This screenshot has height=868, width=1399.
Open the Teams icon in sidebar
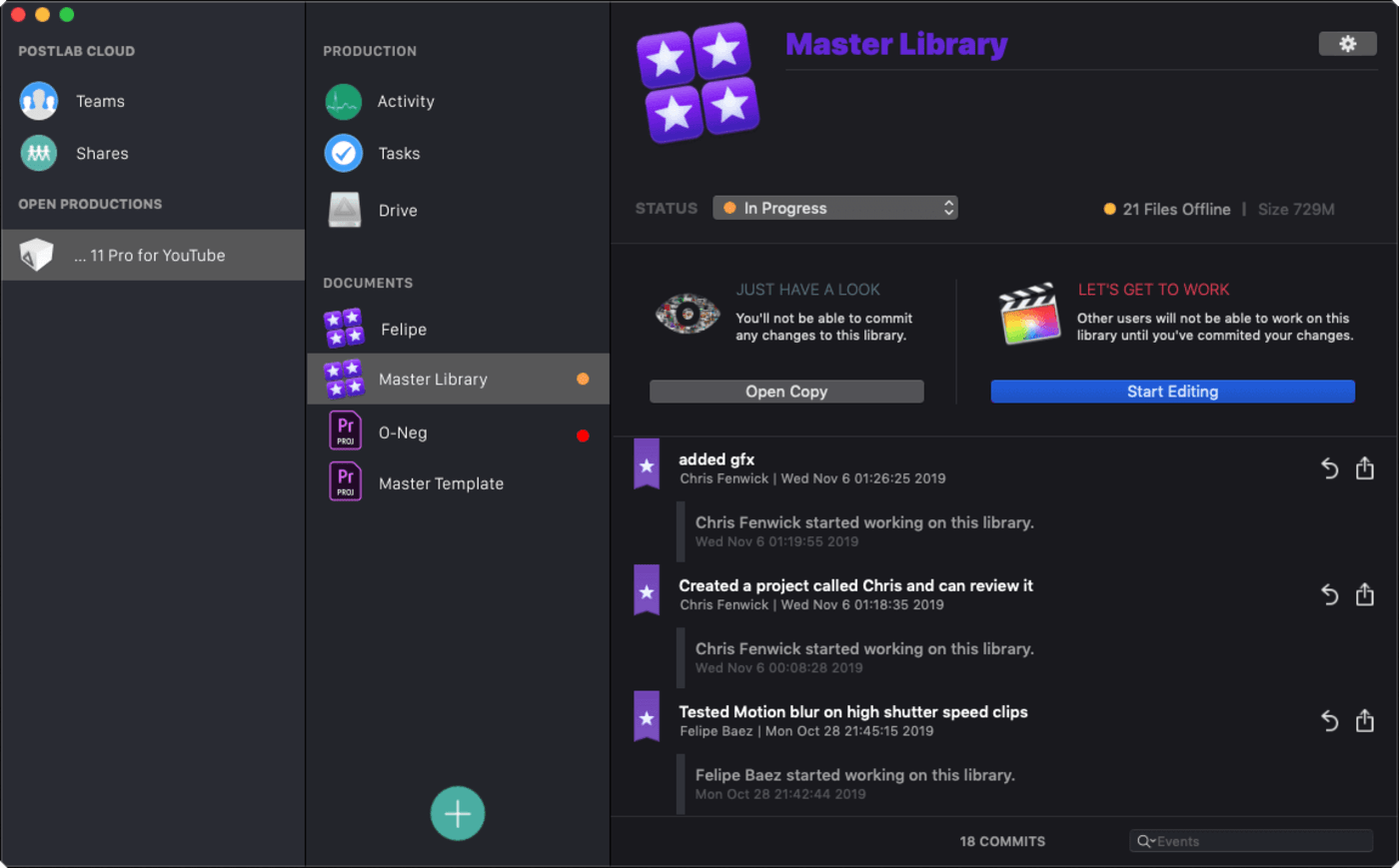coord(39,102)
